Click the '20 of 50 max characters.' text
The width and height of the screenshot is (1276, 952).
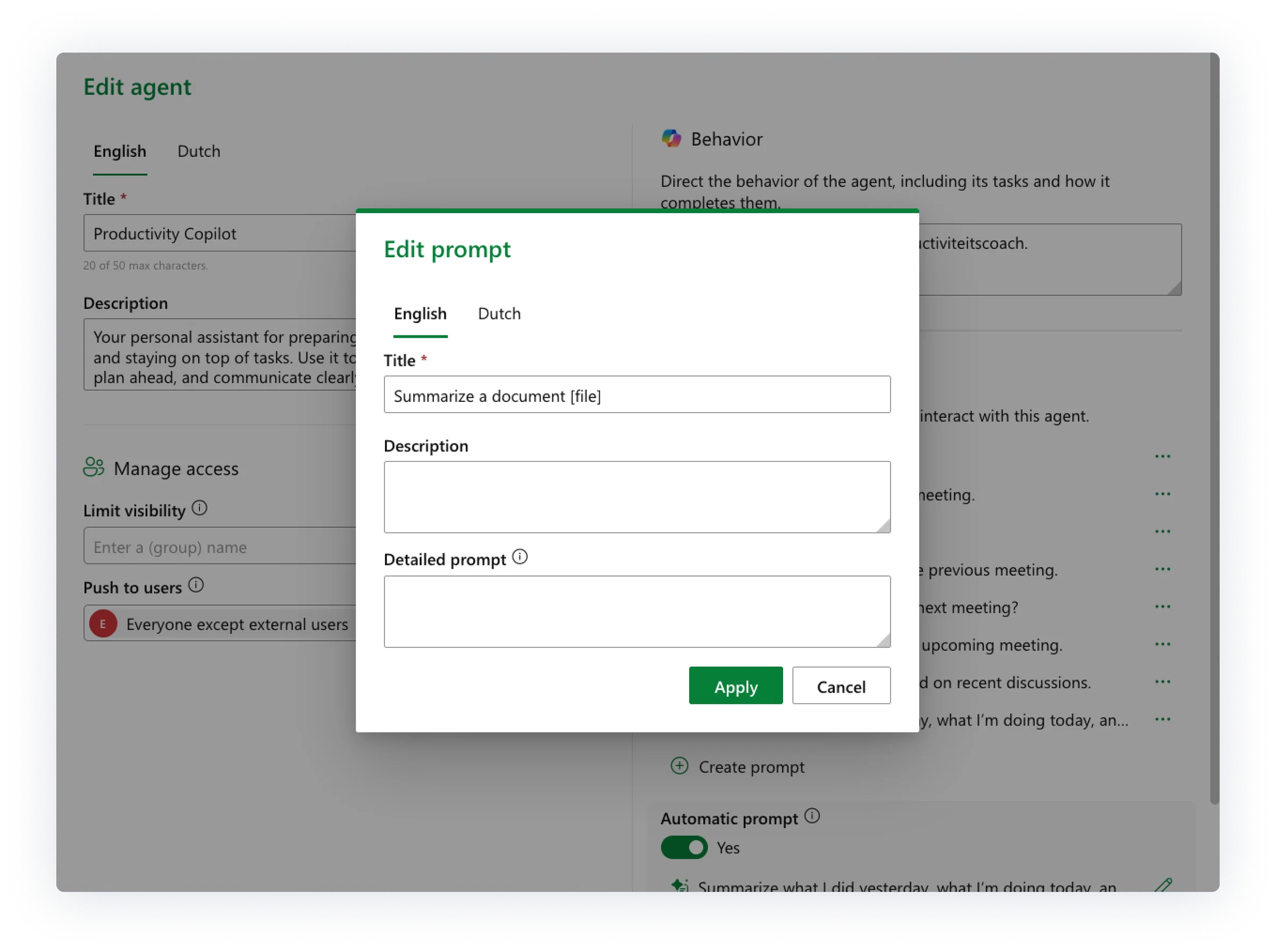coord(146,265)
